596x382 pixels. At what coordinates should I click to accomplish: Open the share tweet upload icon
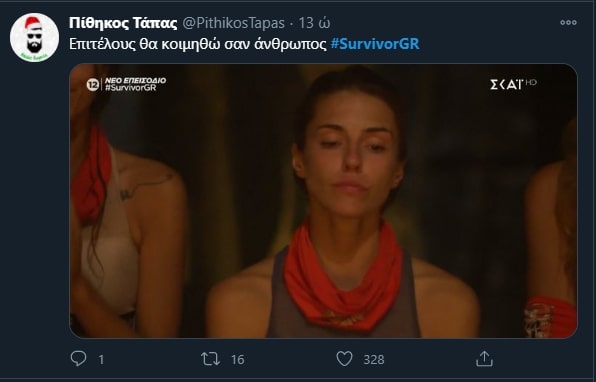[x=484, y=359]
